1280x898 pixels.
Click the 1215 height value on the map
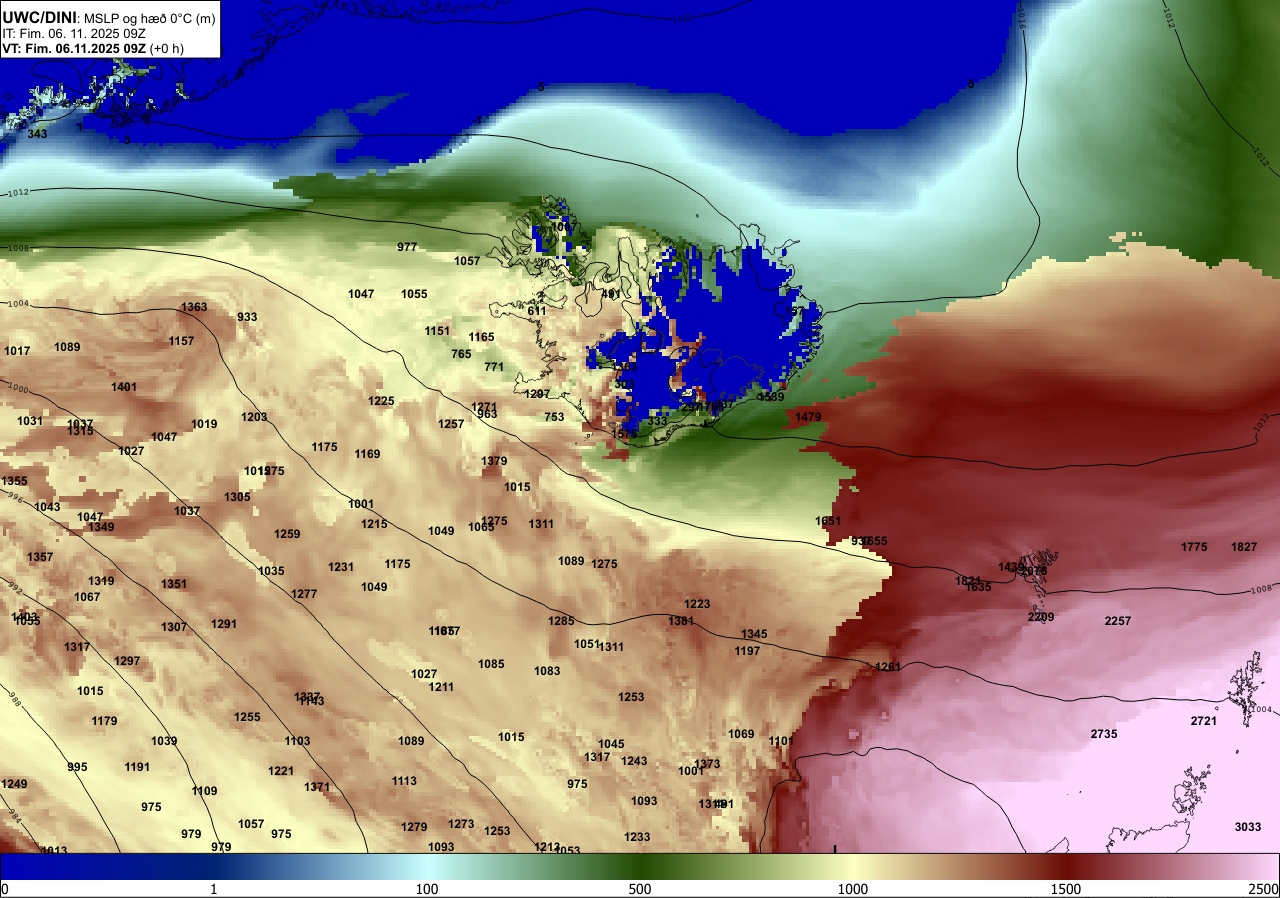click(x=374, y=524)
